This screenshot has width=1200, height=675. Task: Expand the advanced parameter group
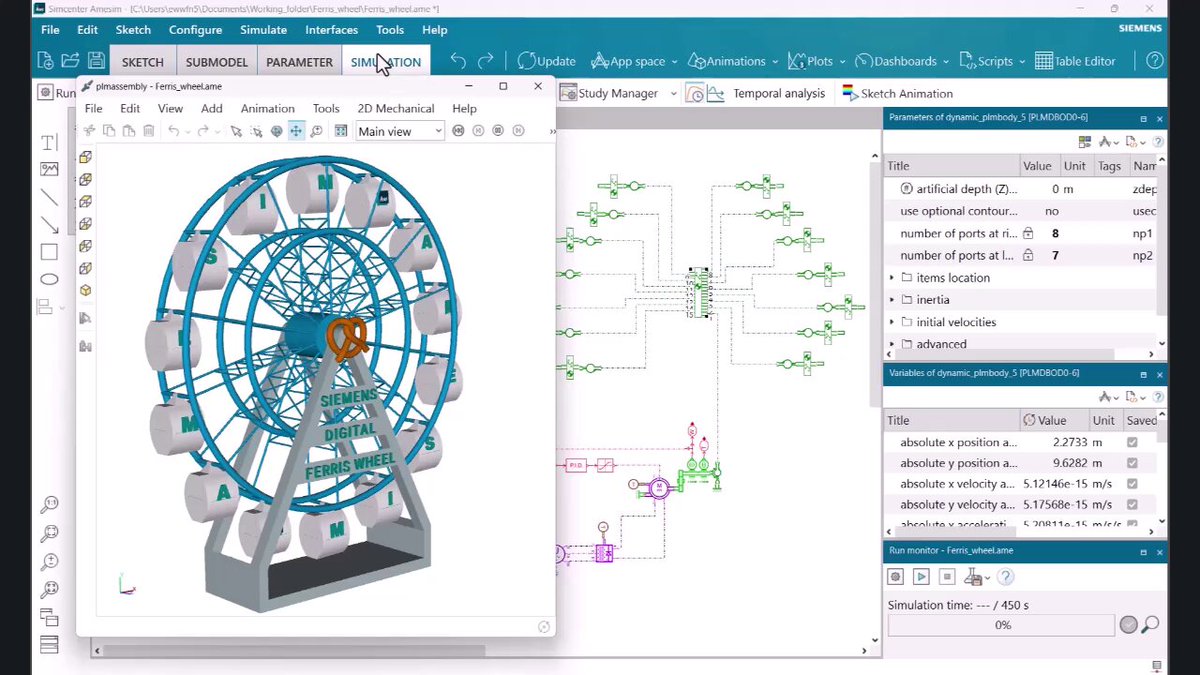(x=892, y=344)
